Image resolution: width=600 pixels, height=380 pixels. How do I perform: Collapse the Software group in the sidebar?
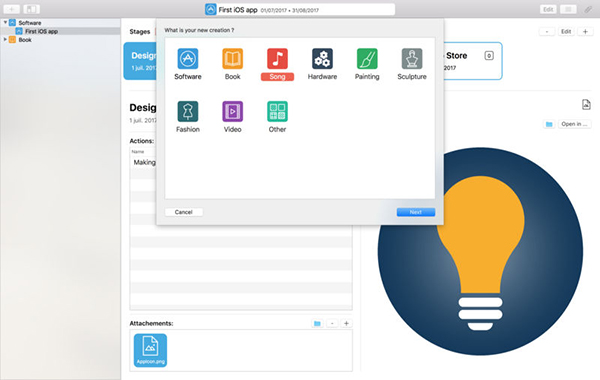(5, 23)
